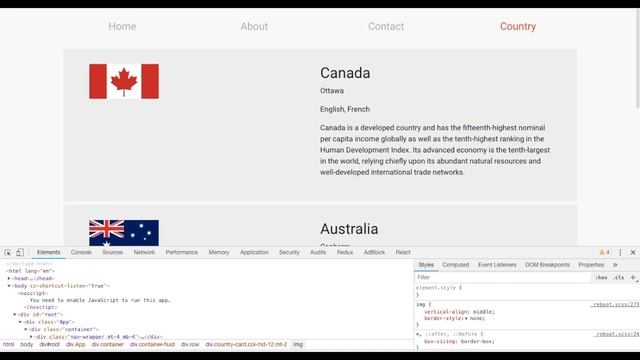
Task: Open the Redux tab
Action: (x=345, y=252)
